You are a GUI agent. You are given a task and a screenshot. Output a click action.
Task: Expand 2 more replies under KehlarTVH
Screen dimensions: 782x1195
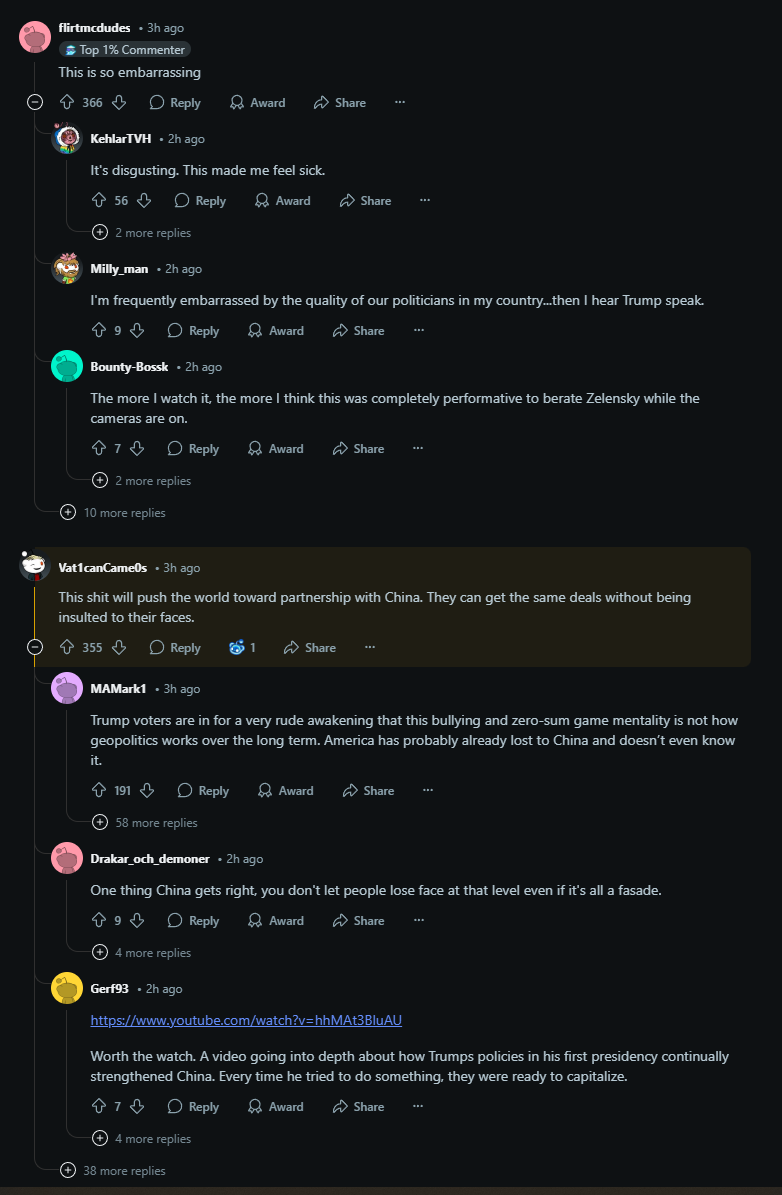(142, 232)
